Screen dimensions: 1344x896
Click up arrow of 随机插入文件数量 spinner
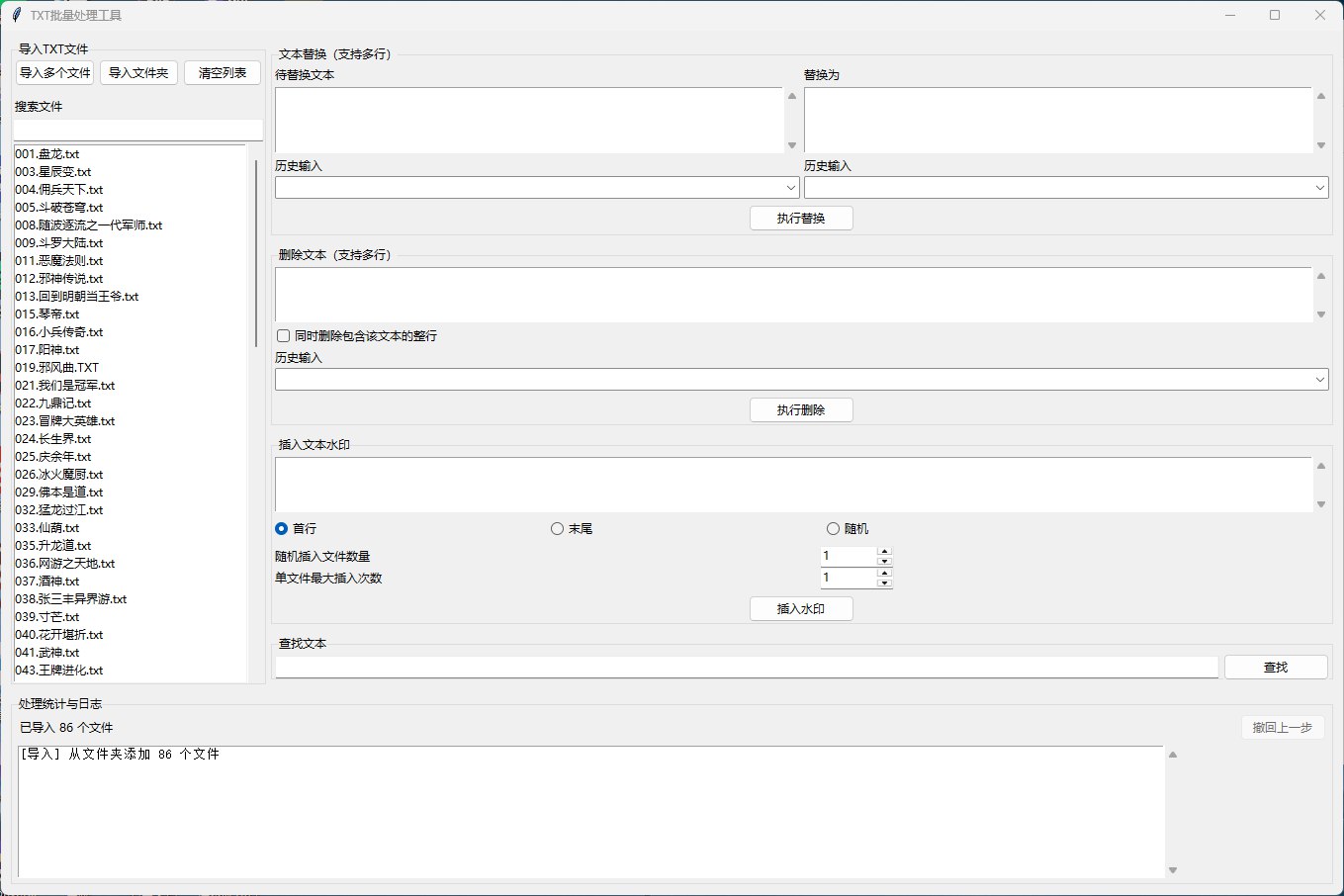[x=885, y=551]
